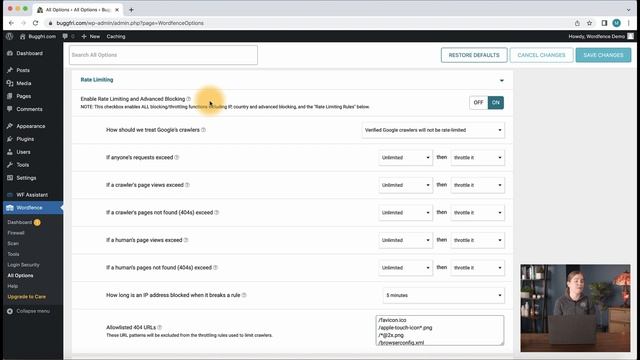640x360 pixels.
Task: Open human's page views action dropdown
Action: pos(478,240)
